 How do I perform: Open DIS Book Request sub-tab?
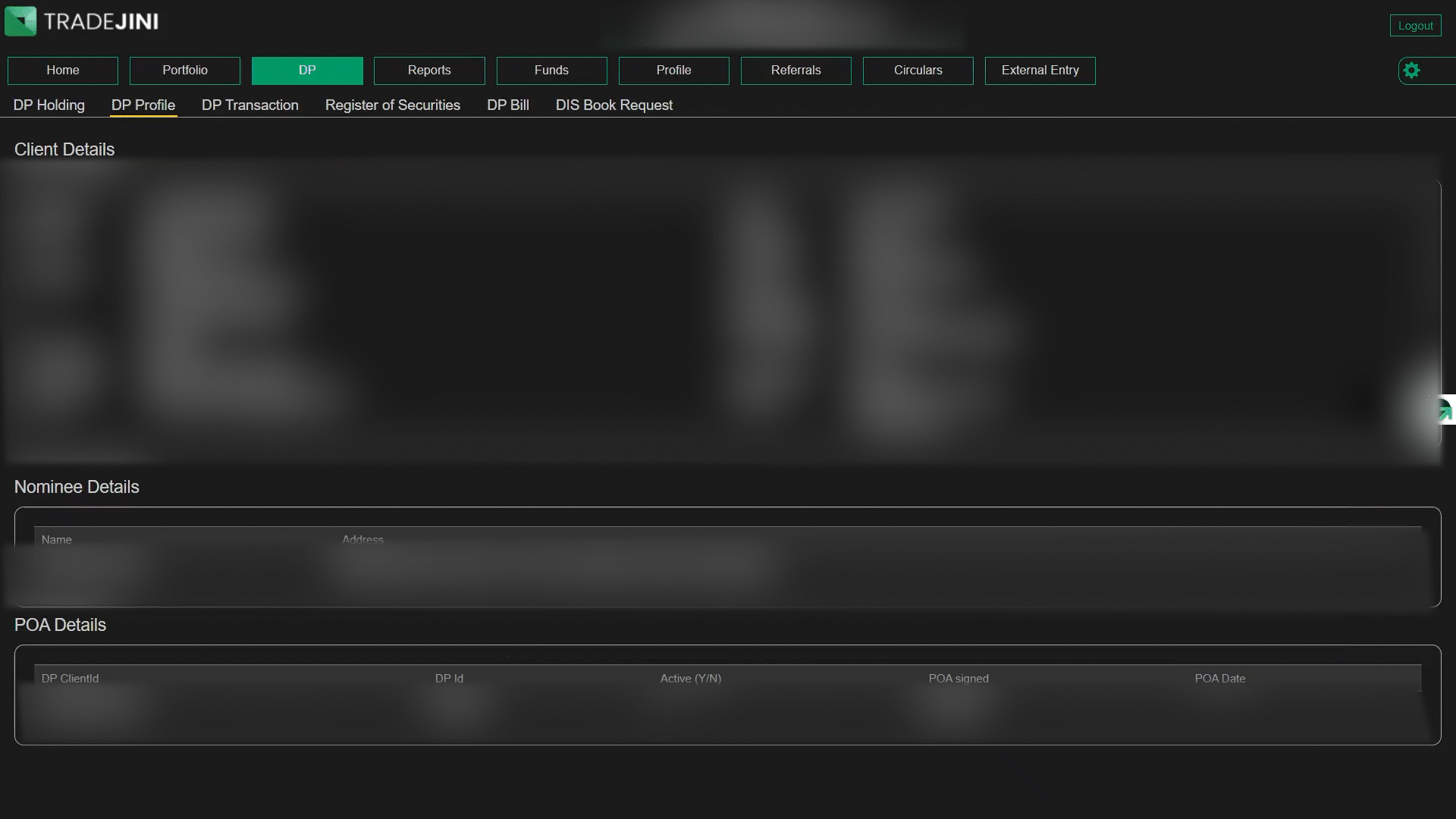(x=614, y=105)
